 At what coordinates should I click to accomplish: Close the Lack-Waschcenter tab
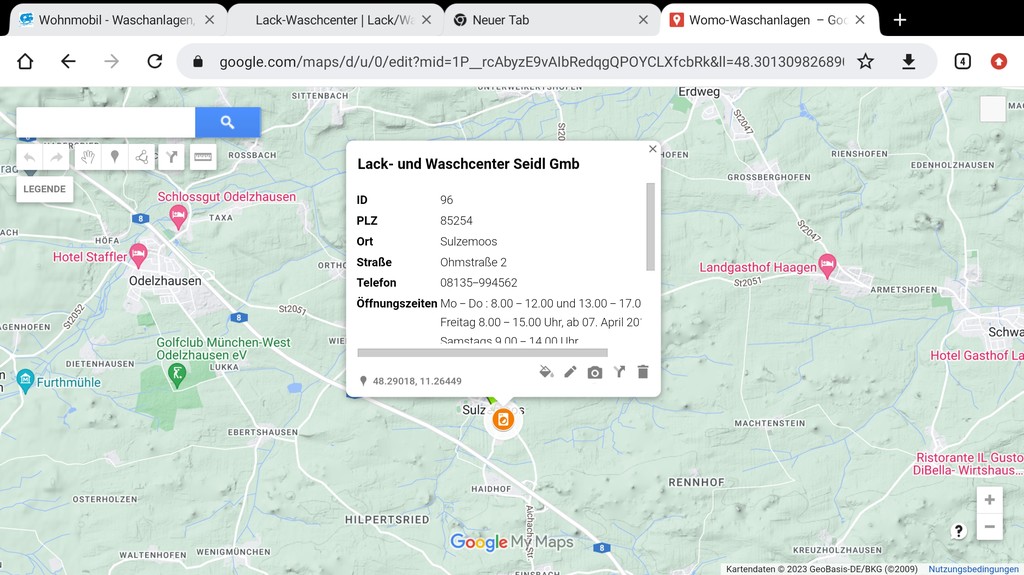[x=426, y=20]
